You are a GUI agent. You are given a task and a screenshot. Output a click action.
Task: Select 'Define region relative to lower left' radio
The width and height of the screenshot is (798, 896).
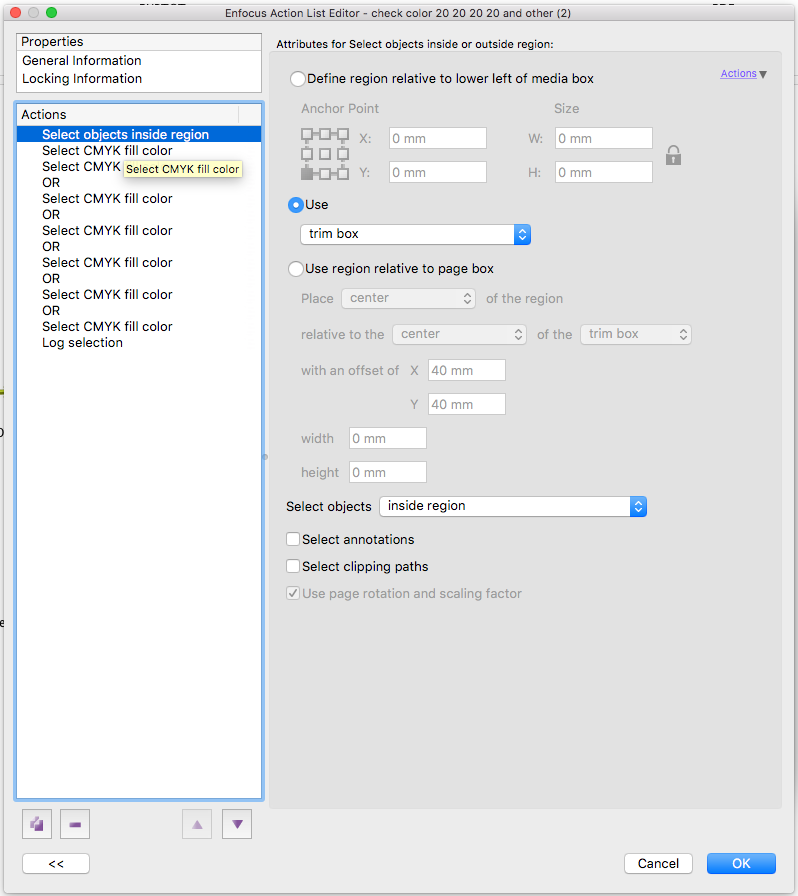pos(297,79)
